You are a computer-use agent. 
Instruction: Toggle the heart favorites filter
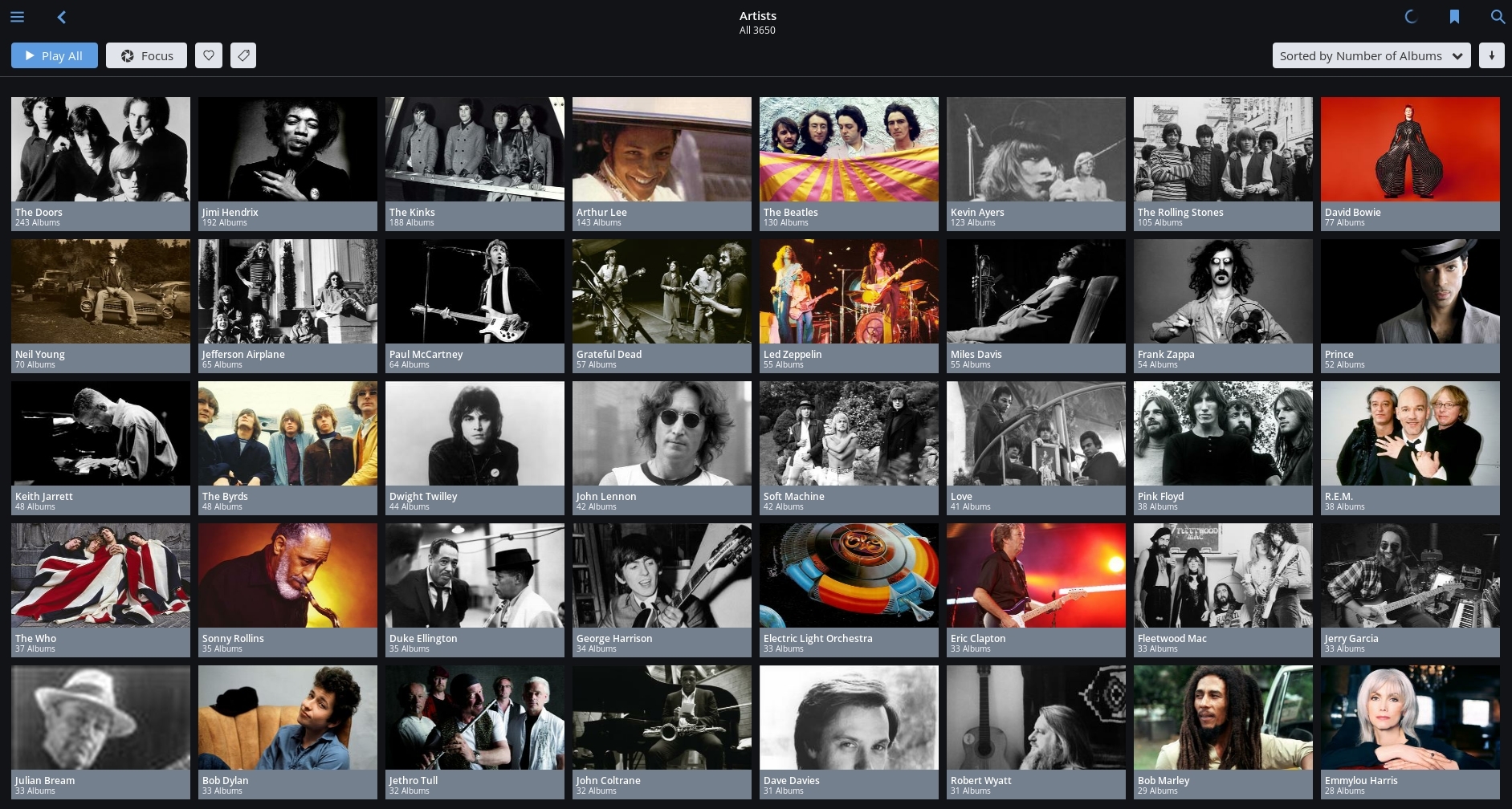pos(209,55)
